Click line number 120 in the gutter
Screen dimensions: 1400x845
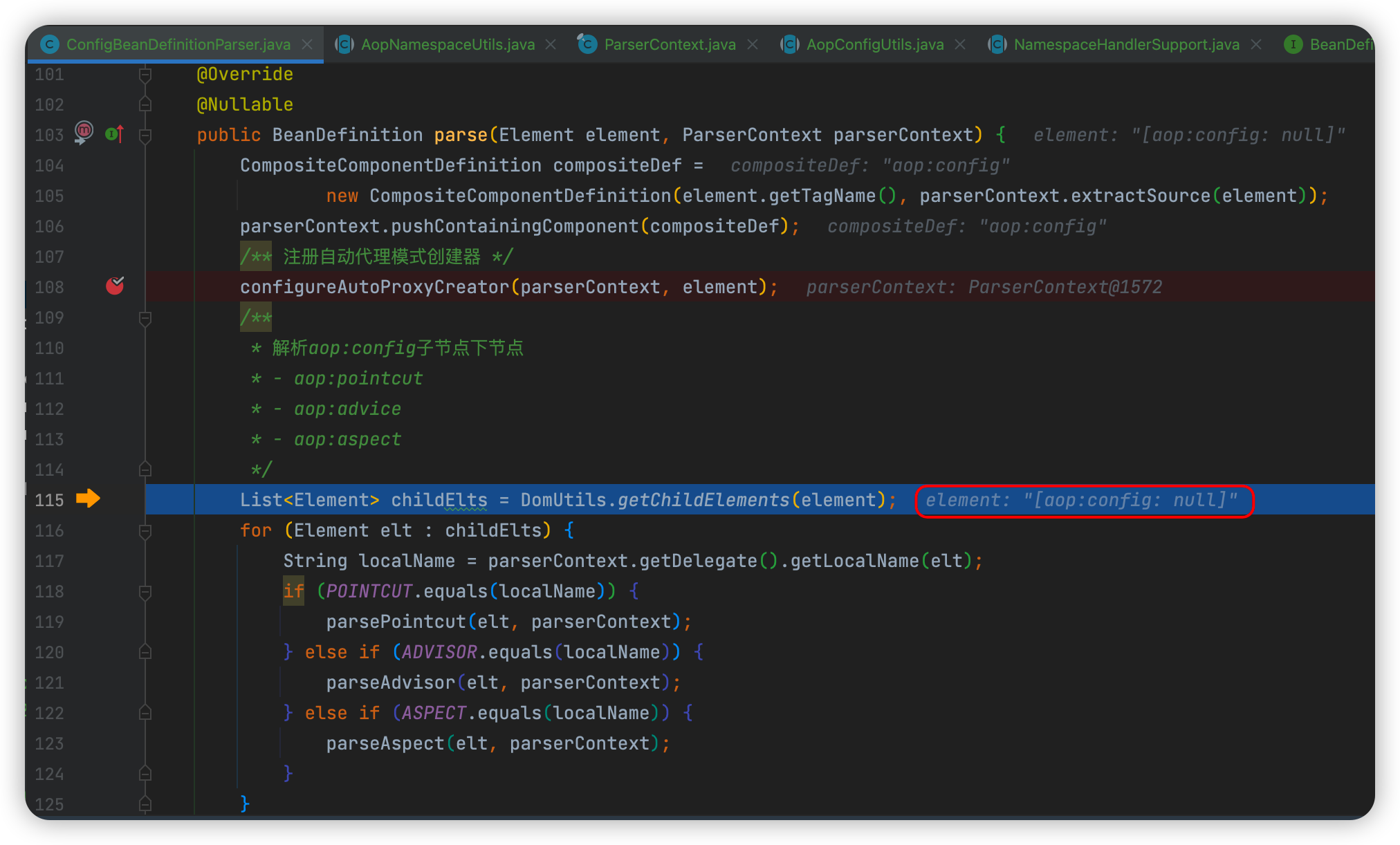click(x=49, y=653)
